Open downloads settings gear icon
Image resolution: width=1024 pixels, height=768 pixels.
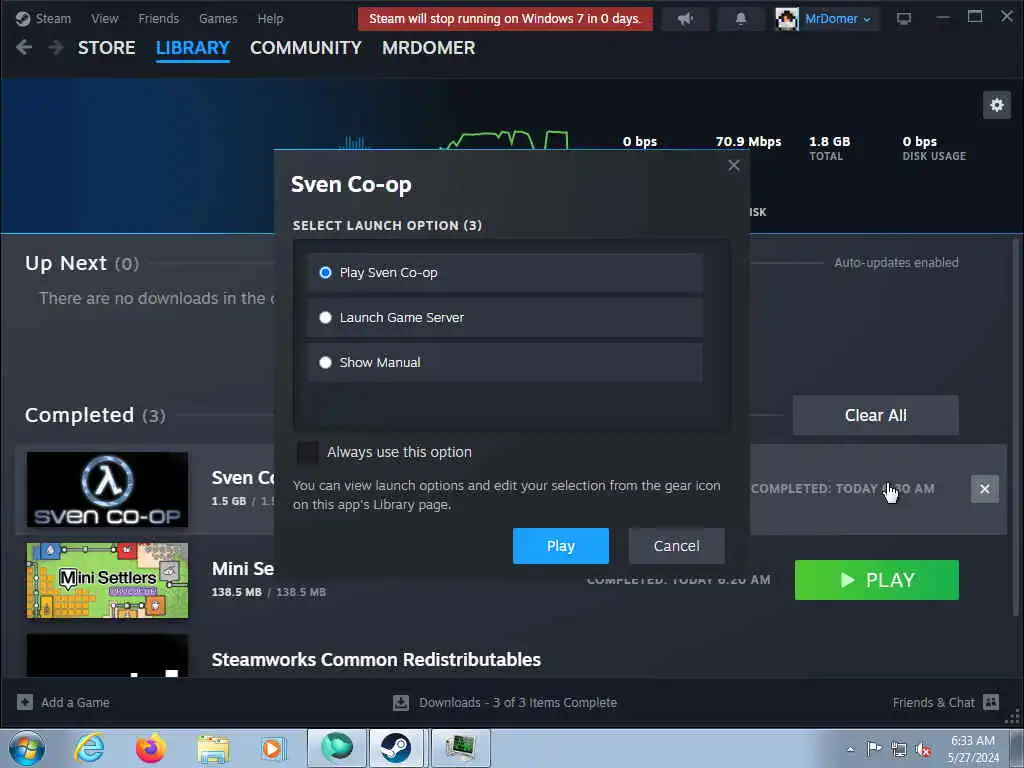pos(997,104)
